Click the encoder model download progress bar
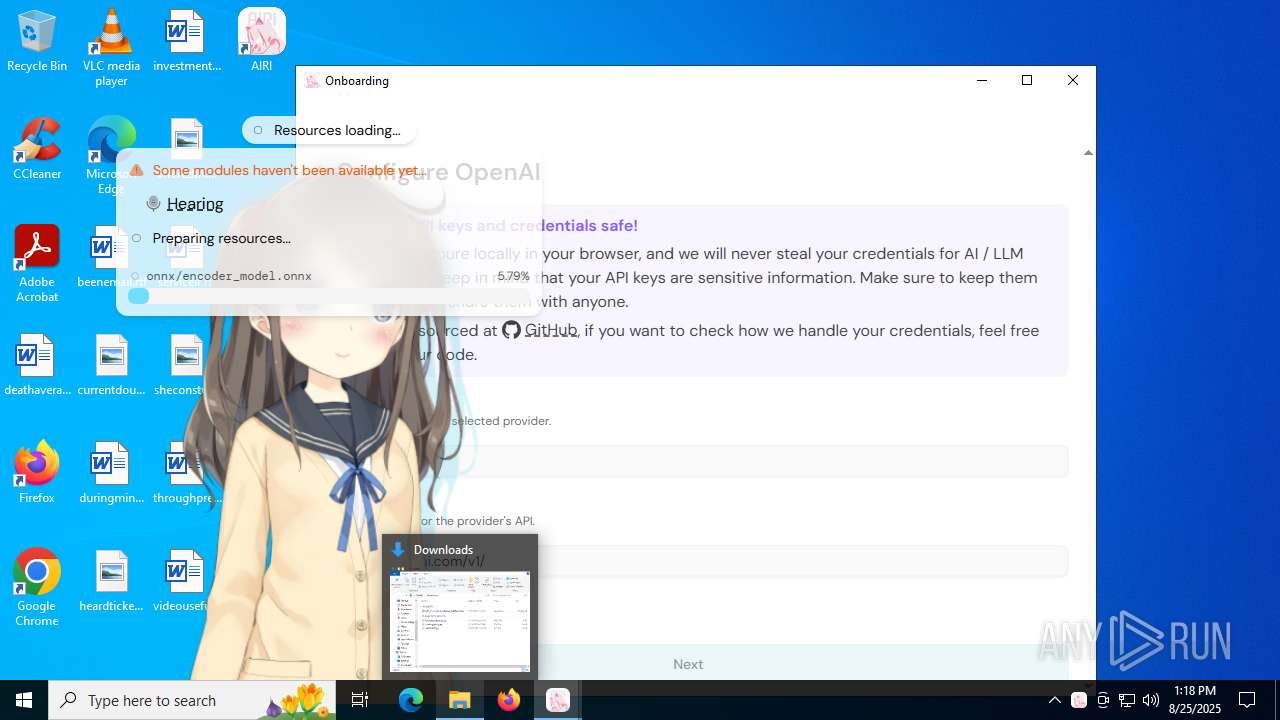Viewport: 1280px width, 720px height. [x=329, y=296]
